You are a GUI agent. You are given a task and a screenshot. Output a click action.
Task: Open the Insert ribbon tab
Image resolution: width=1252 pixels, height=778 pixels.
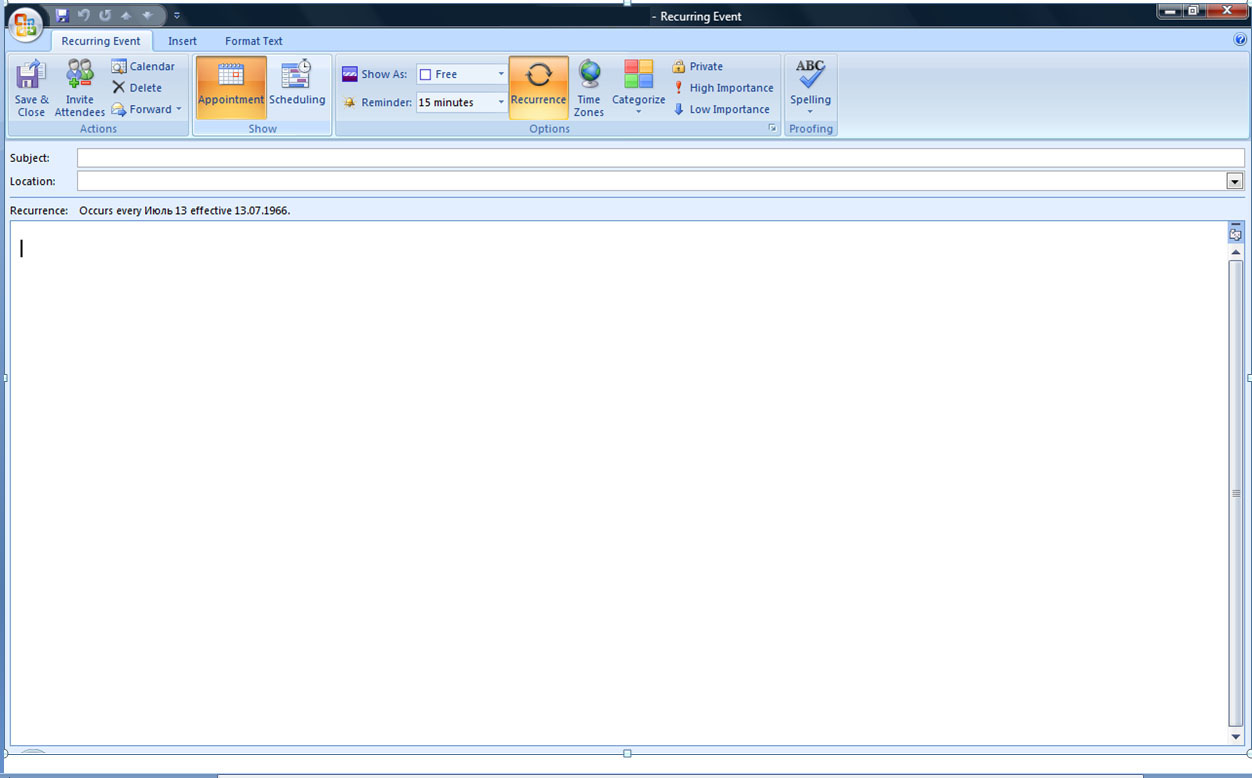[182, 41]
